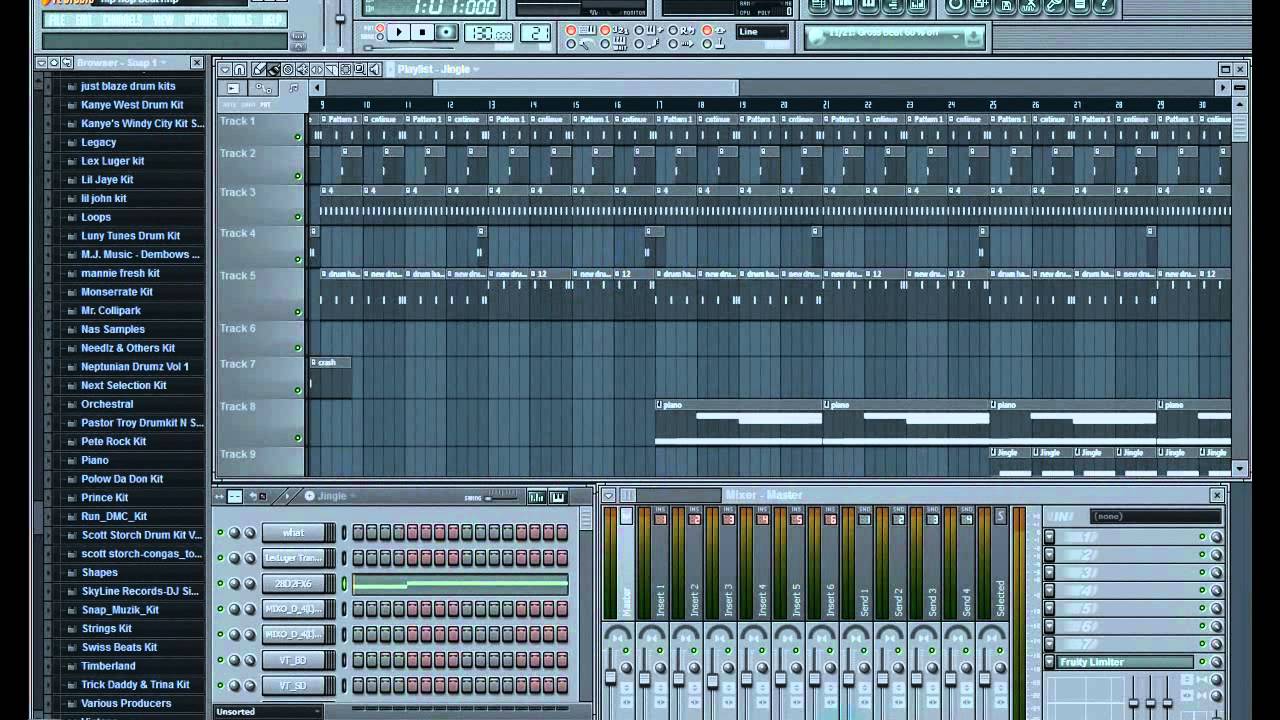
Task: Toggle the mute LED of 'VT_SD' channel
Action: click(221, 685)
